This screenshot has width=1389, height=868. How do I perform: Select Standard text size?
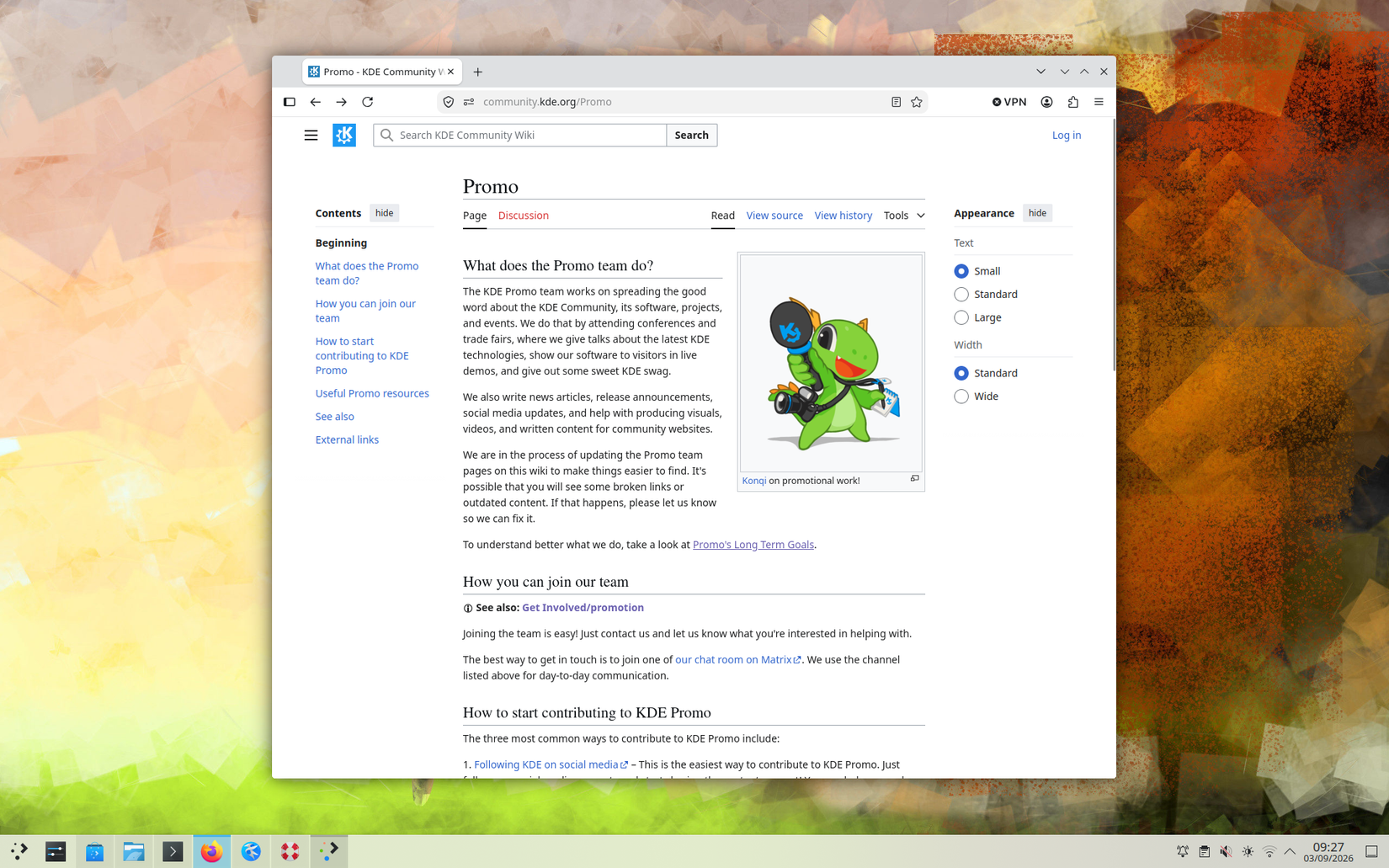[x=961, y=294]
